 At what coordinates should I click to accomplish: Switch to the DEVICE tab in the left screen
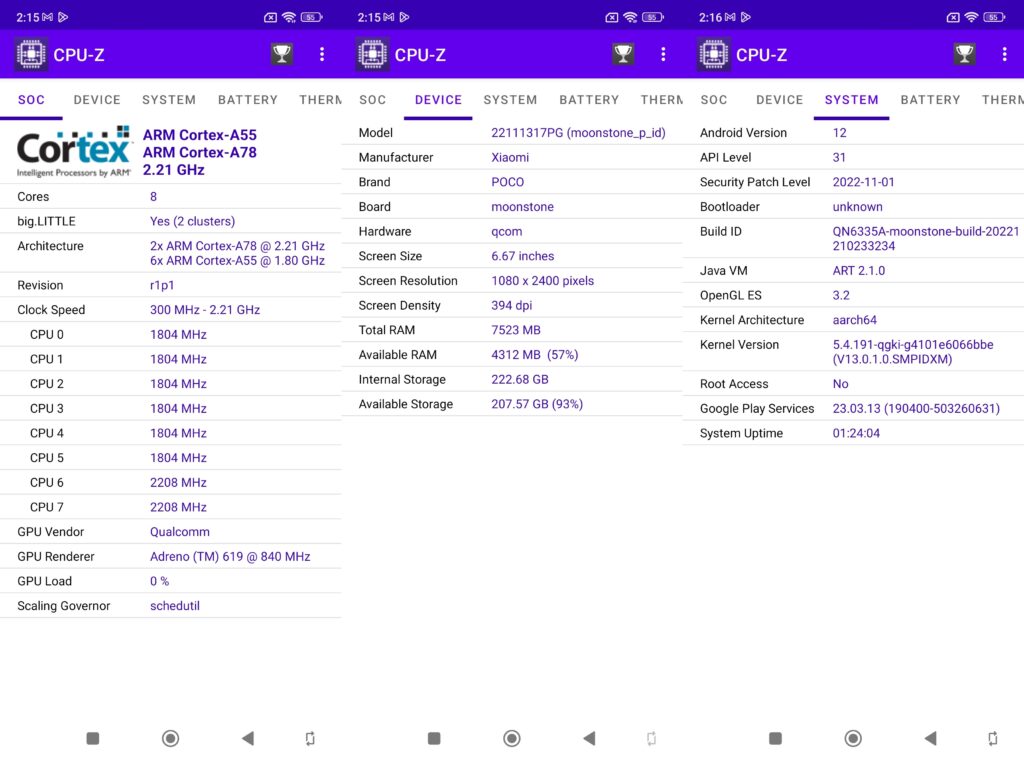point(97,100)
